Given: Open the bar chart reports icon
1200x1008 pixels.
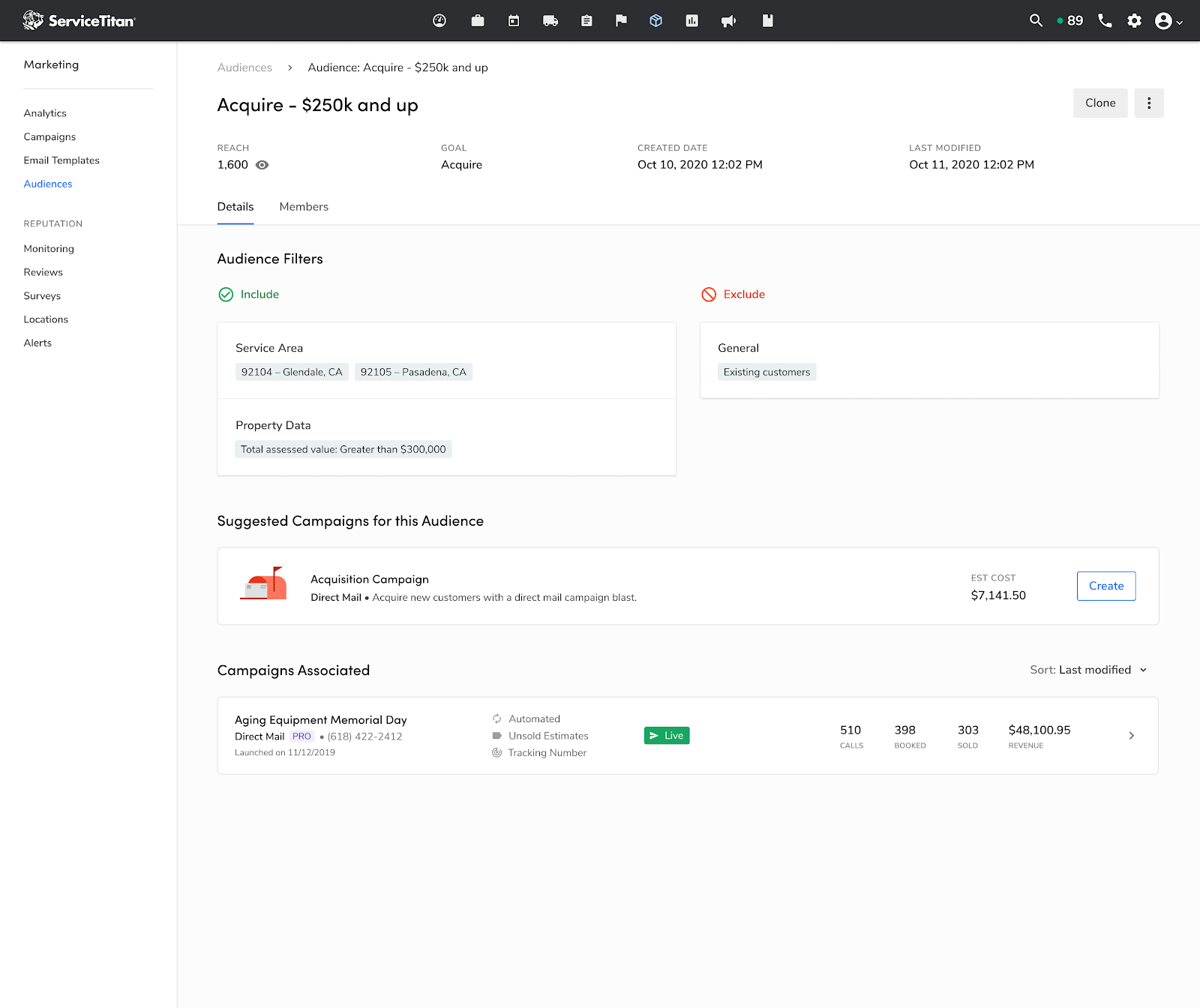Looking at the screenshot, I should coord(692,20).
